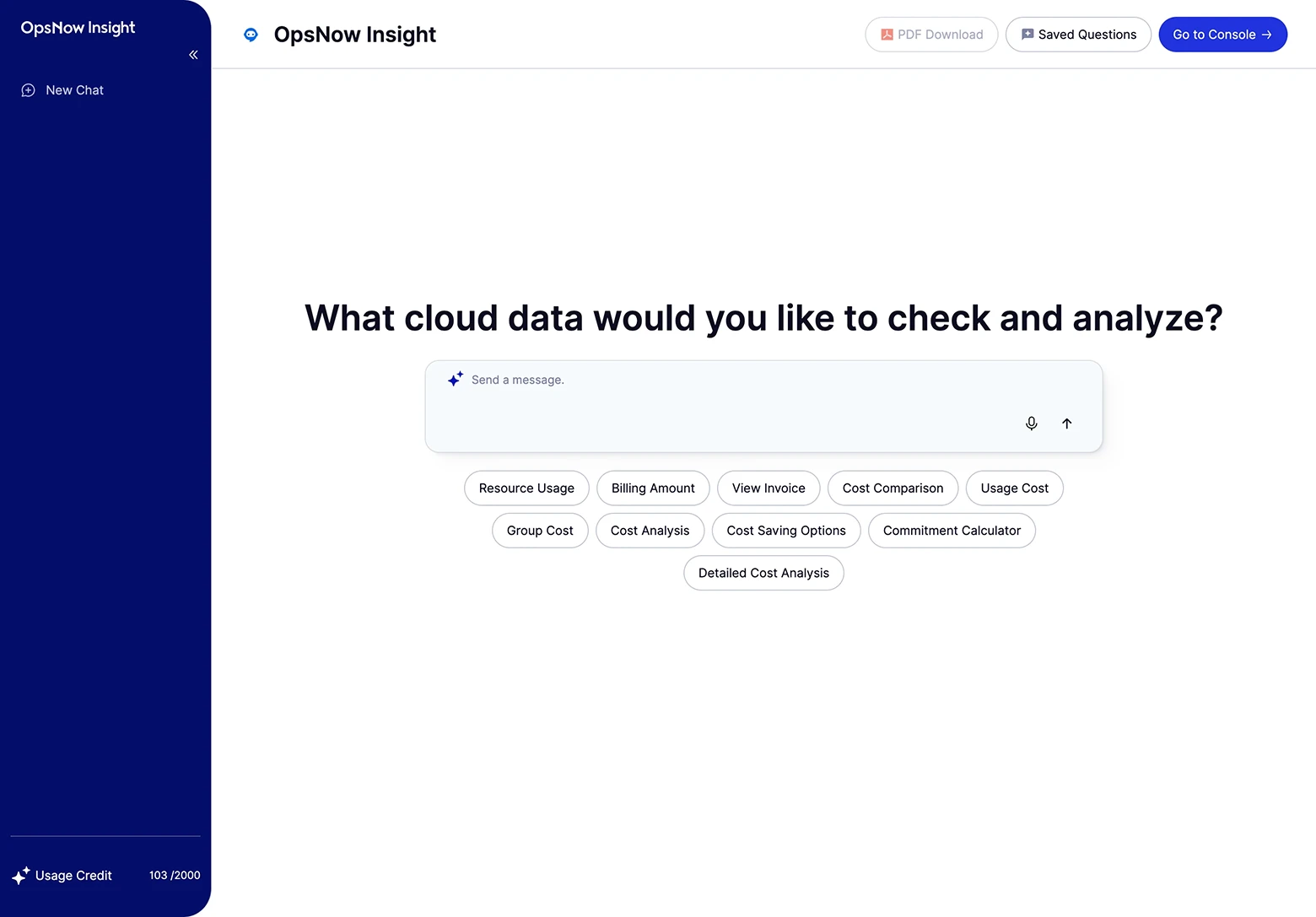Click the OpsNow Insight chatbot logo icon
The height and width of the screenshot is (917, 1316).
pyautogui.click(x=251, y=35)
